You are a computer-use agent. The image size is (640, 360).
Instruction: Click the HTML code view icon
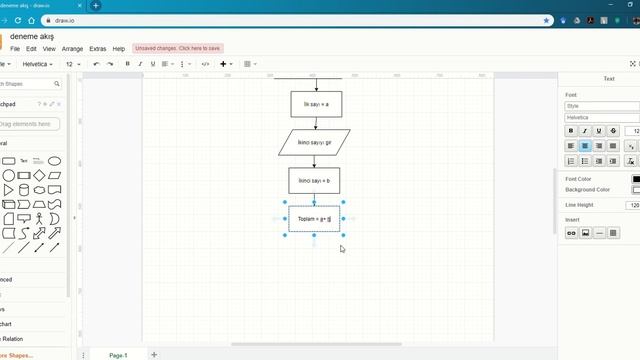click(205, 64)
